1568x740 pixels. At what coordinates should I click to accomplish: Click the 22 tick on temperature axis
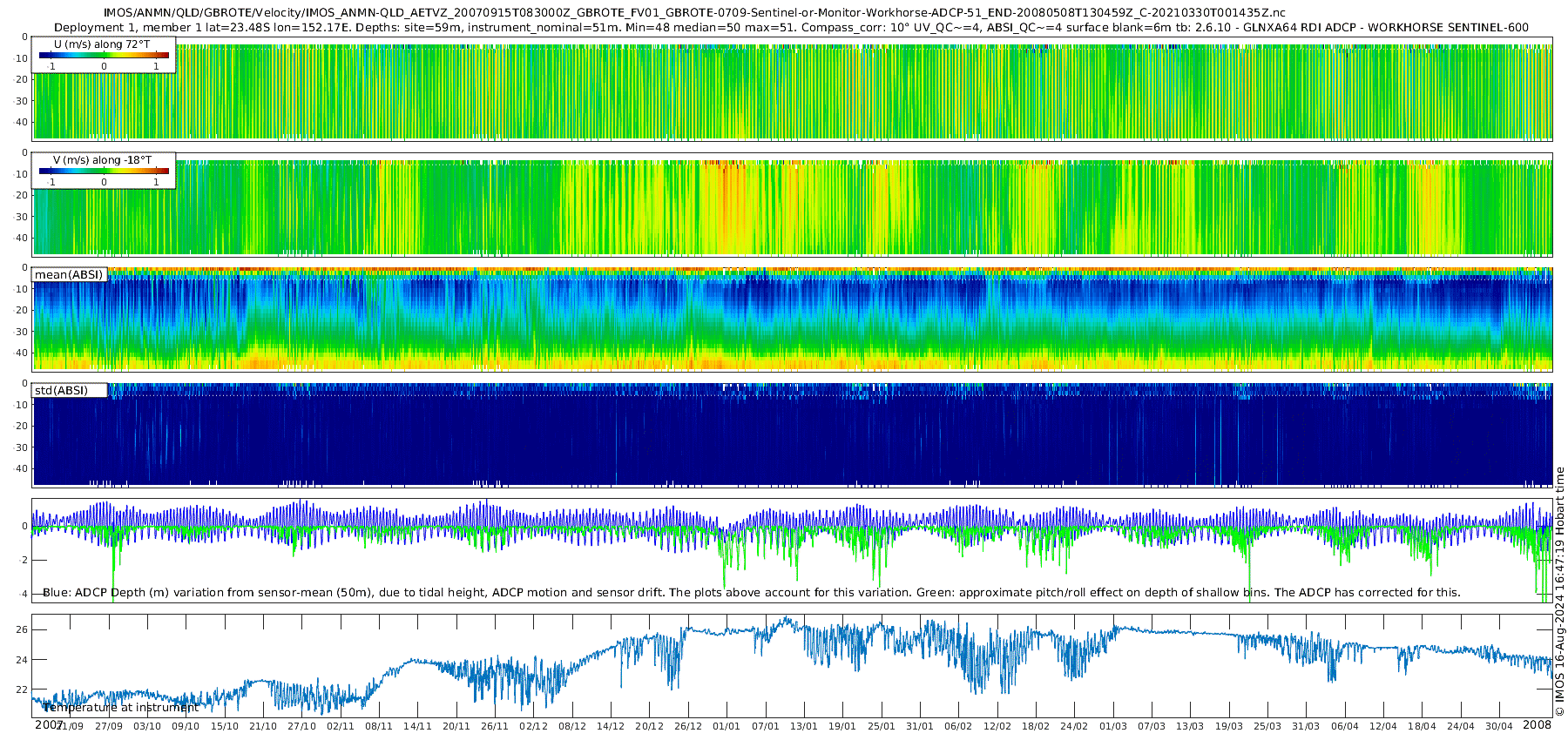click(23, 689)
